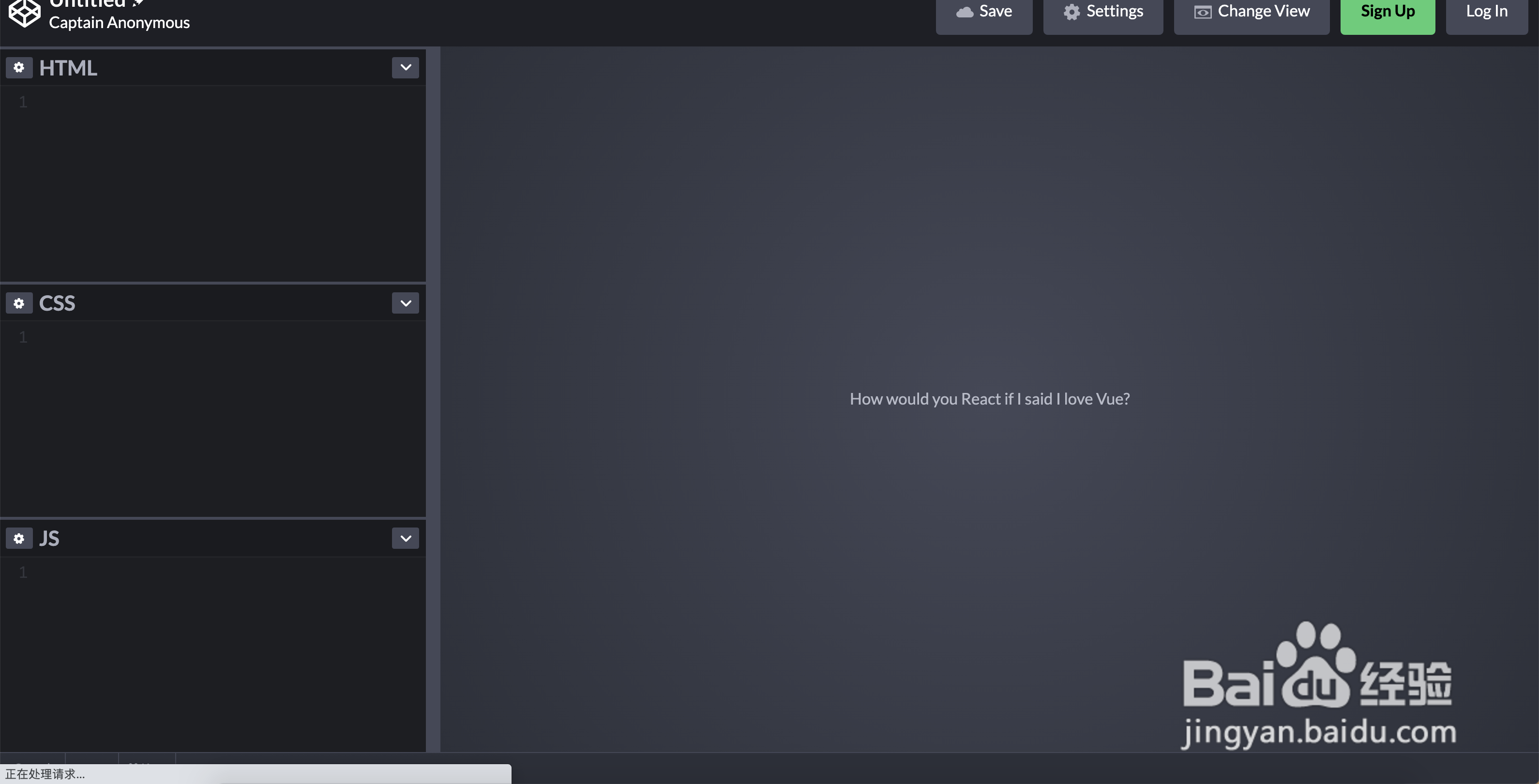Toggle the CSS editor panel collapse
The width and height of the screenshot is (1539, 784).
click(405, 302)
